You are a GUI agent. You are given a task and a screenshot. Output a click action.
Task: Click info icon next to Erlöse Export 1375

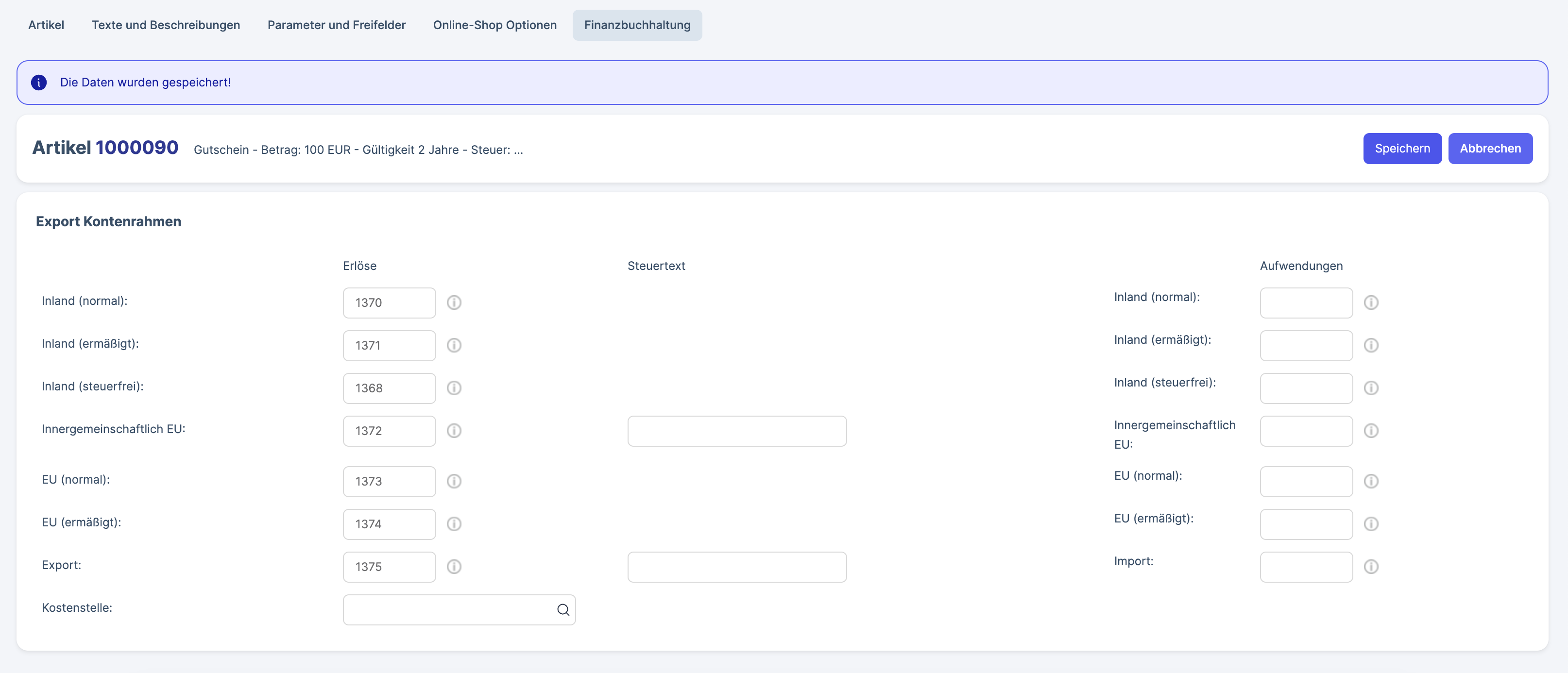pyautogui.click(x=454, y=567)
